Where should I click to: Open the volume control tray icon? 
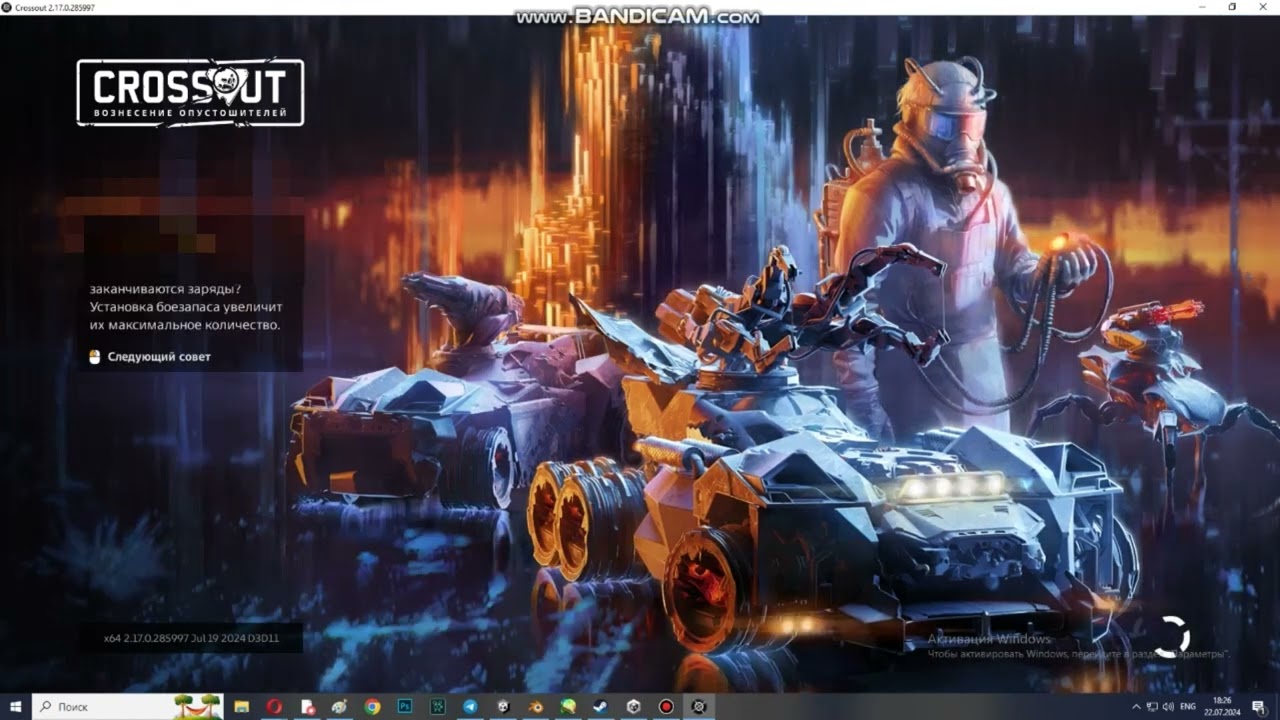point(1168,706)
